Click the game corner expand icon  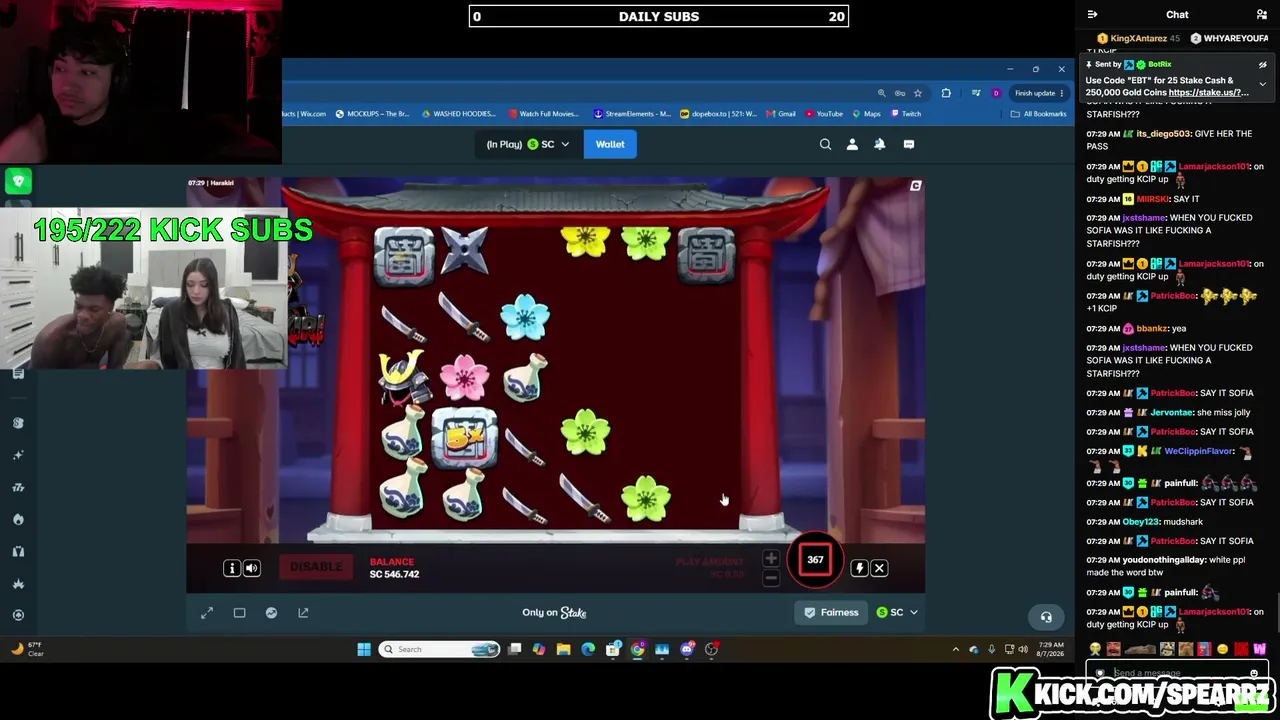915,186
